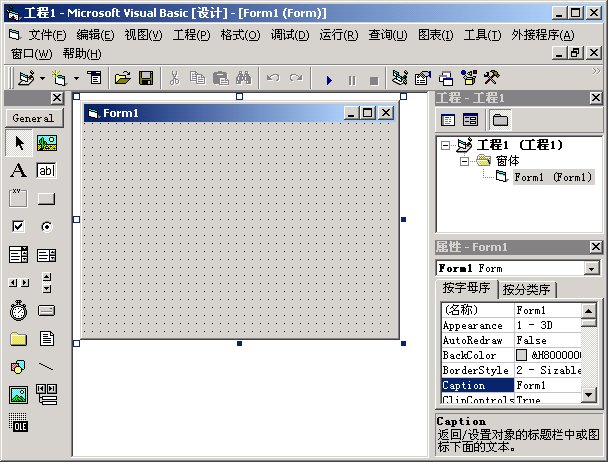Viewport: 608px width, 462px height.
Task: Open Project Explorer from toolbar
Action: (x=399, y=78)
